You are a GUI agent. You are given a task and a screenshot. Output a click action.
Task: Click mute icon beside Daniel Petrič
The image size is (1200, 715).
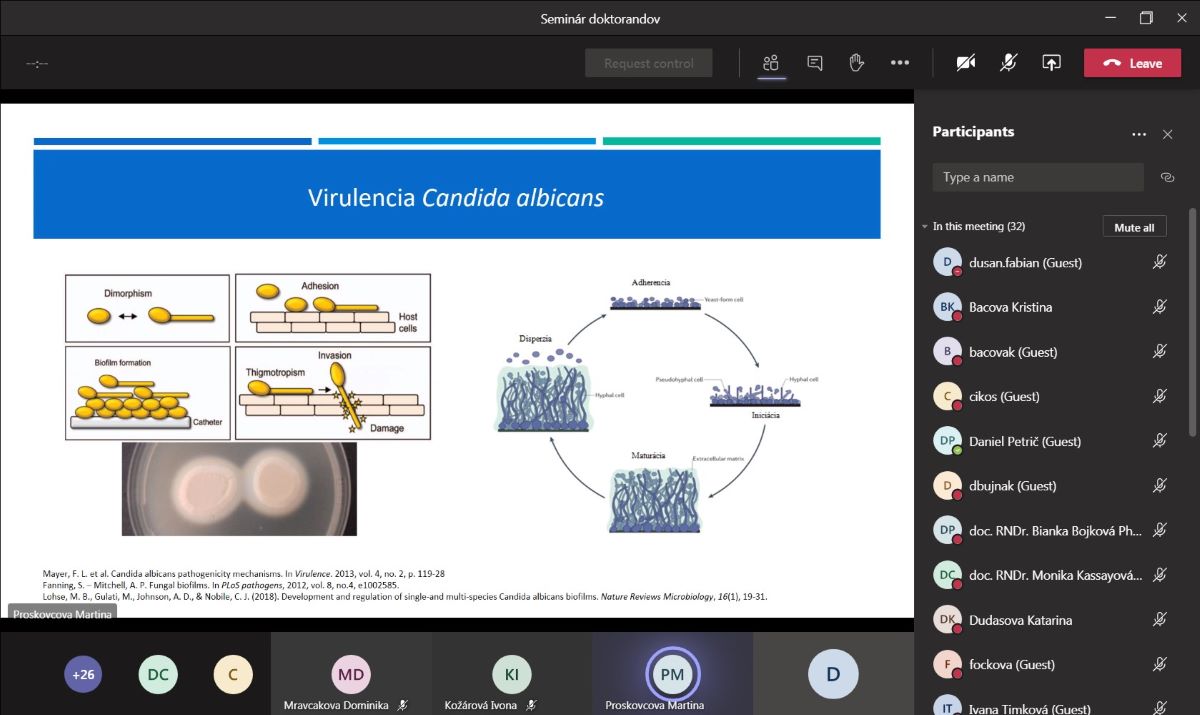(1159, 441)
